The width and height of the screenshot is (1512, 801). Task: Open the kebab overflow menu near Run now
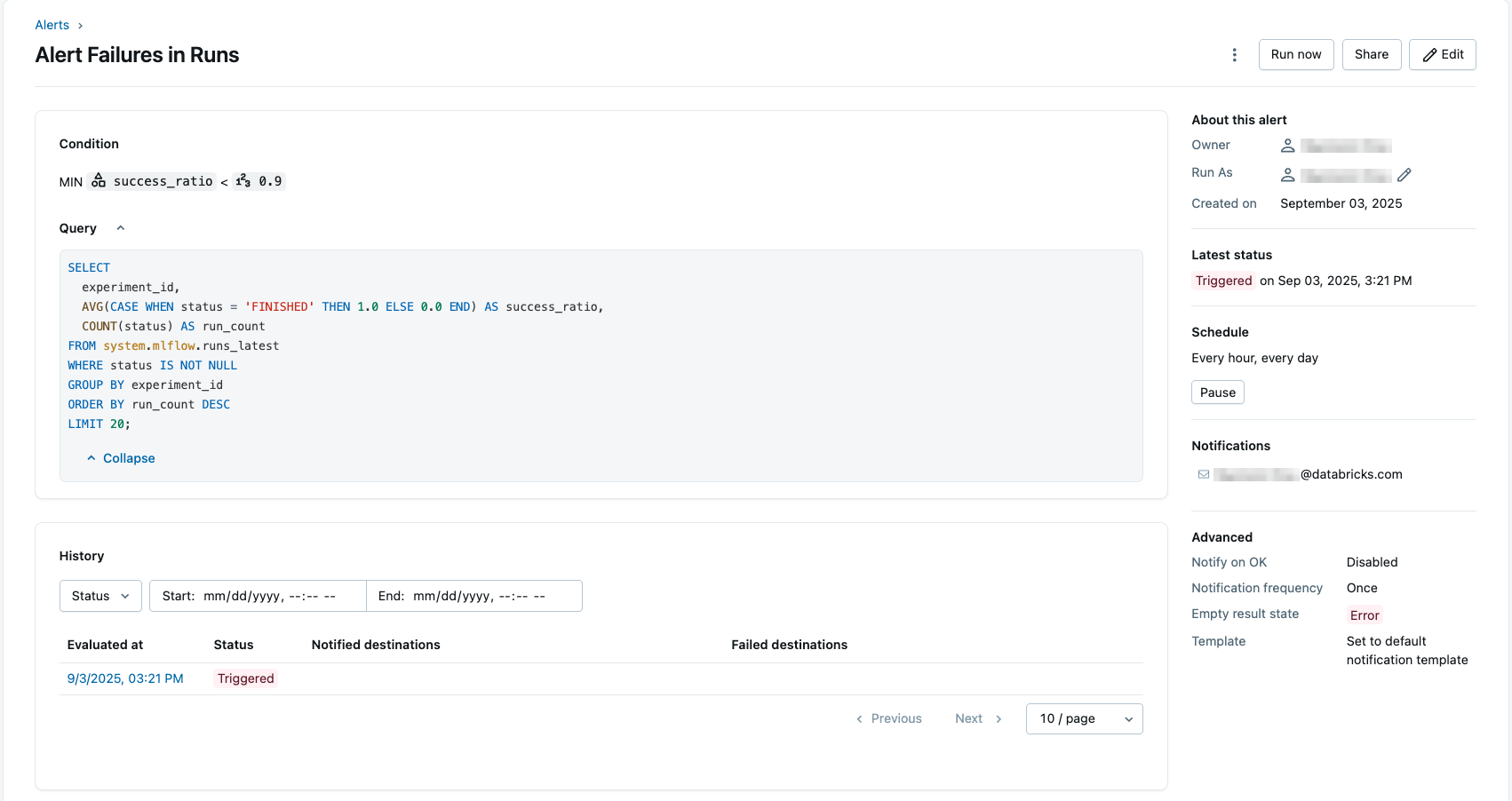click(1234, 54)
